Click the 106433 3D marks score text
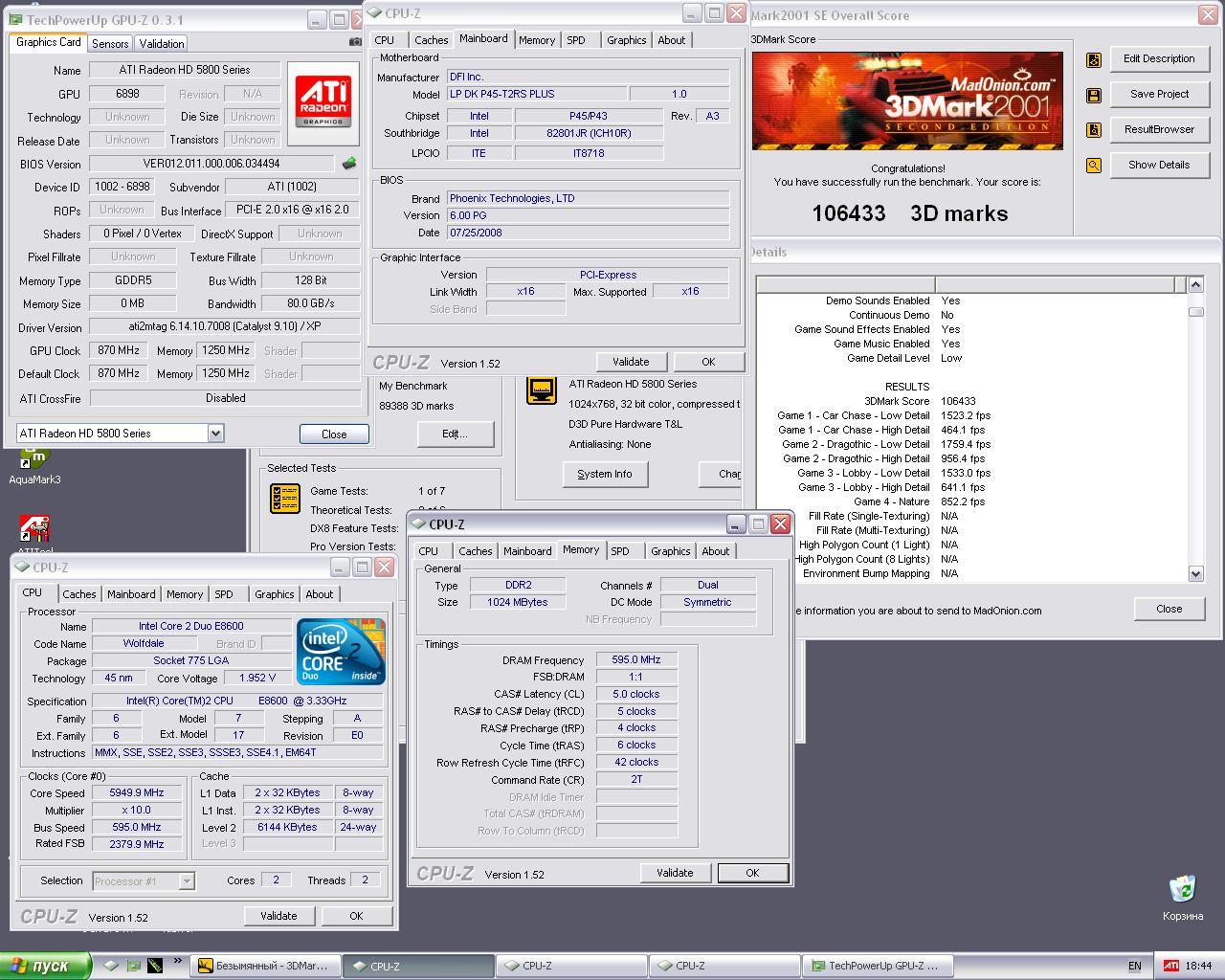This screenshot has height=980, width=1225. (910, 213)
